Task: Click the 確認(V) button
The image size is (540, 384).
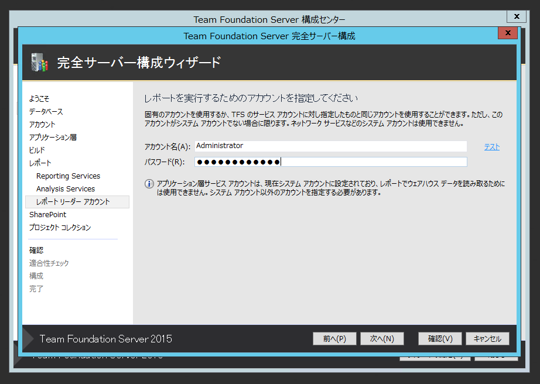Action: click(x=440, y=339)
